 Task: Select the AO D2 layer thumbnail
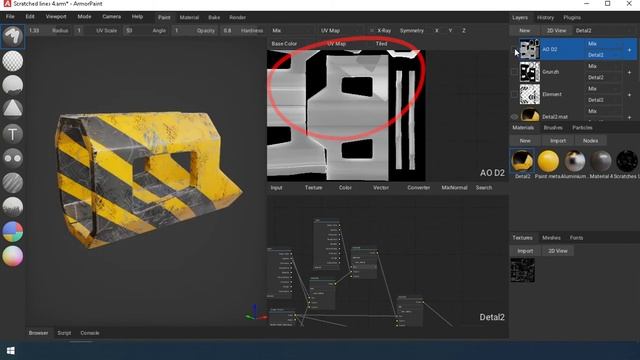coord(529,49)
